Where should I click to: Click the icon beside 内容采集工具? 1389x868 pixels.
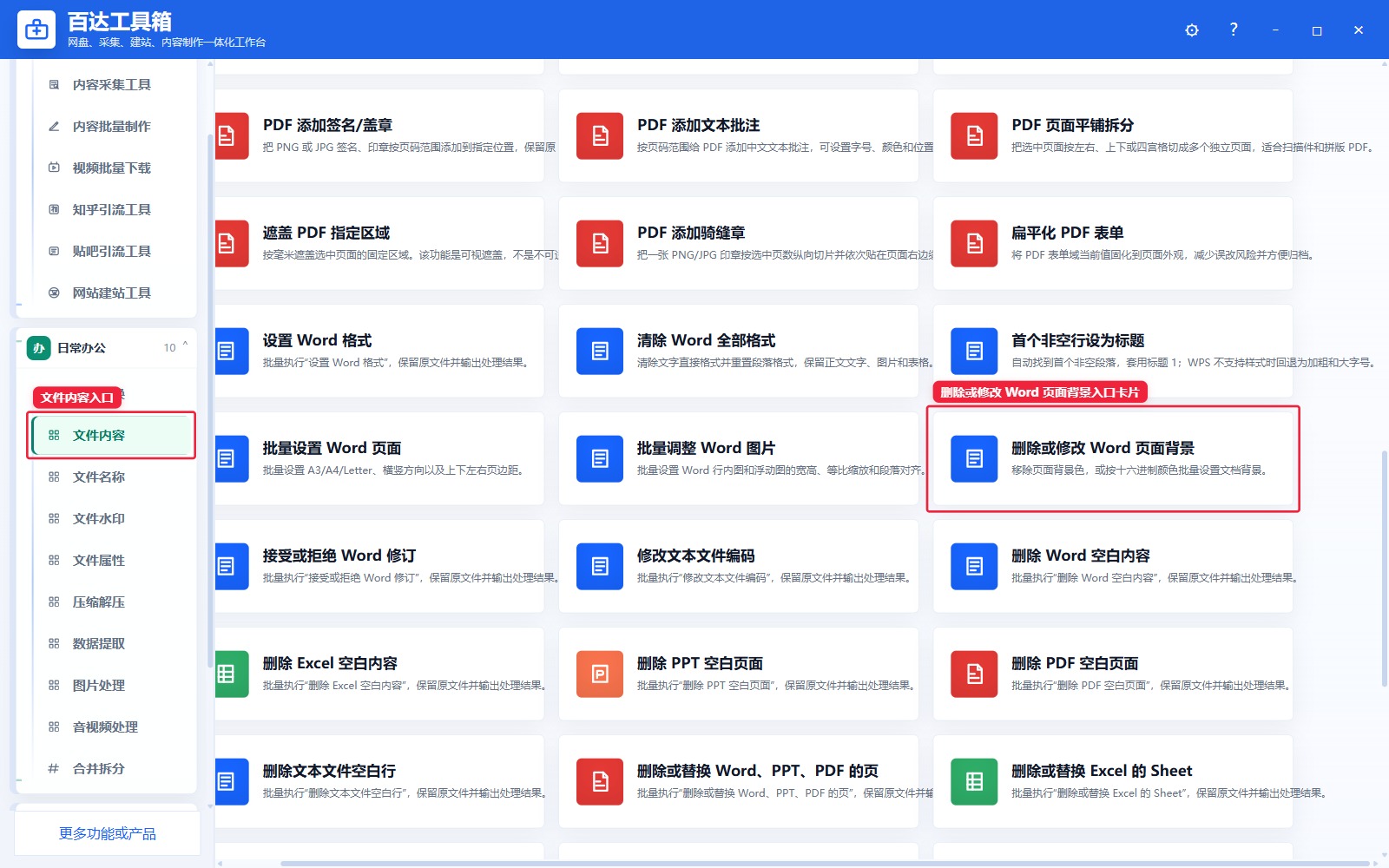[x=54, y=84]
